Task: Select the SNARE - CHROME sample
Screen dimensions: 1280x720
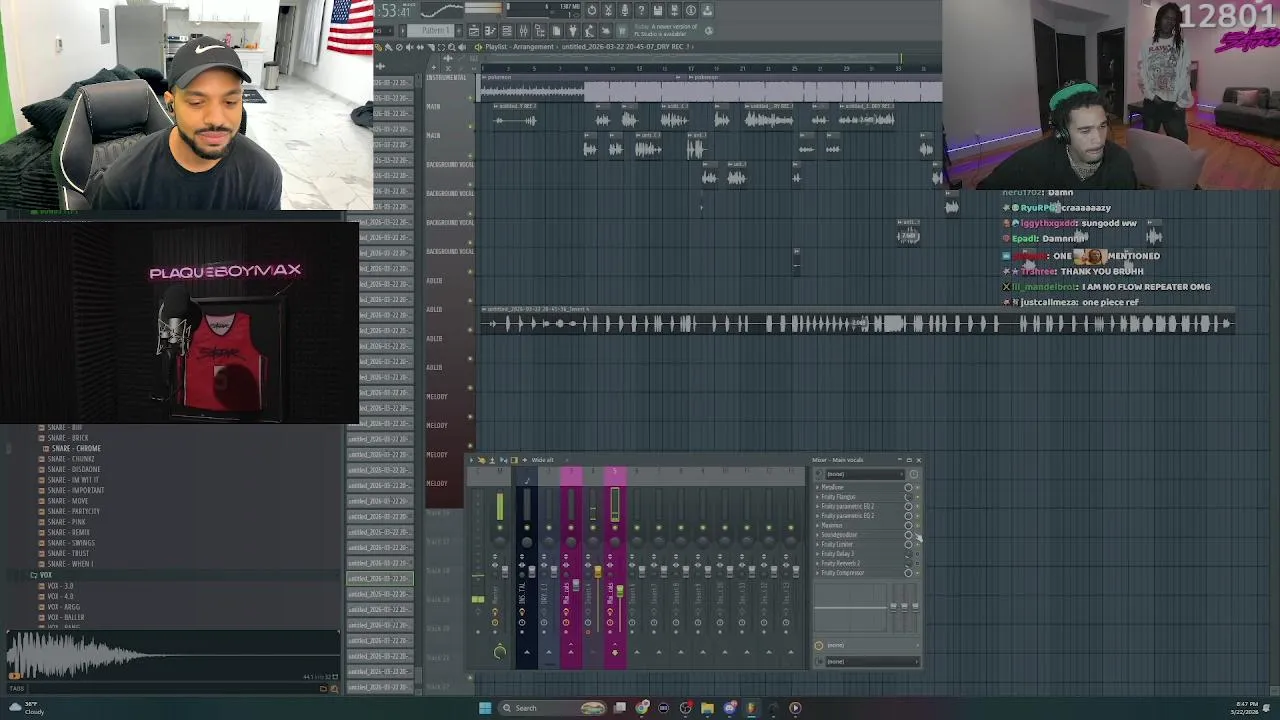Action: pyautogui.click(x=75, y=448)
